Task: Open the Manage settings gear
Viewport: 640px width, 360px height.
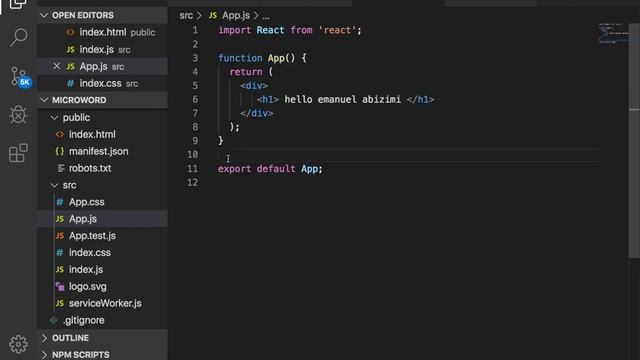Action: click(x=18, y=344)
